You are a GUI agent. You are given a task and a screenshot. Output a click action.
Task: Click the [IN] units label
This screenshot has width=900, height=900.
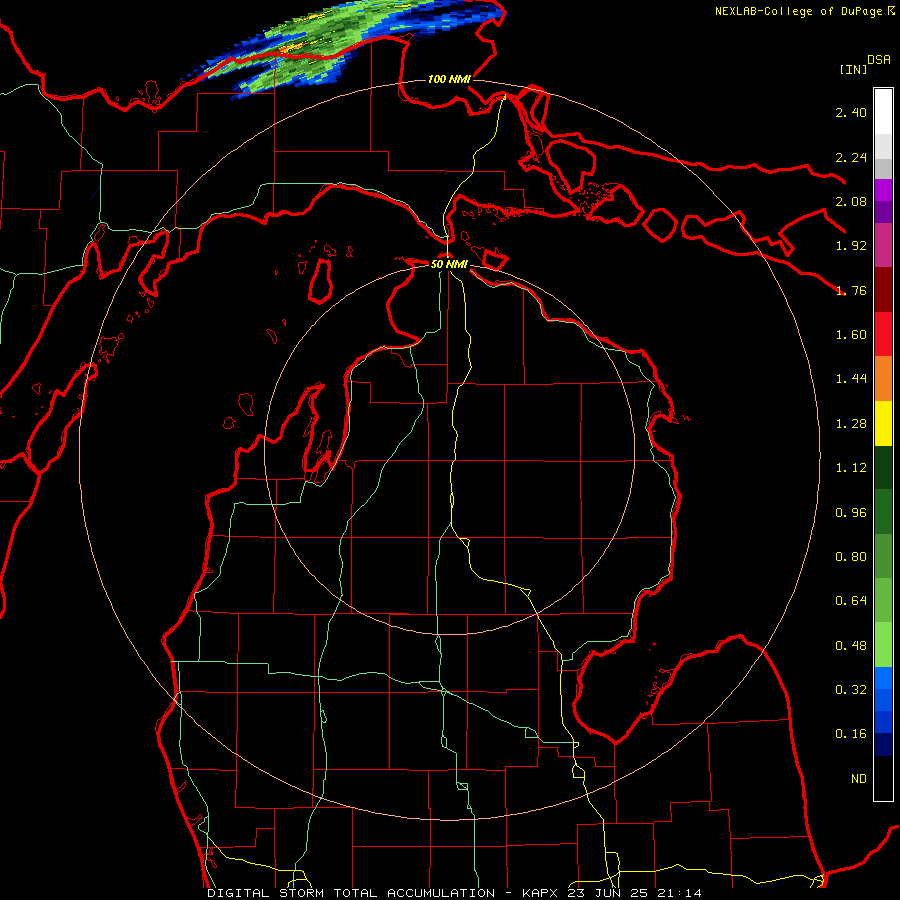pyautogui.click(x=853, y=69)
